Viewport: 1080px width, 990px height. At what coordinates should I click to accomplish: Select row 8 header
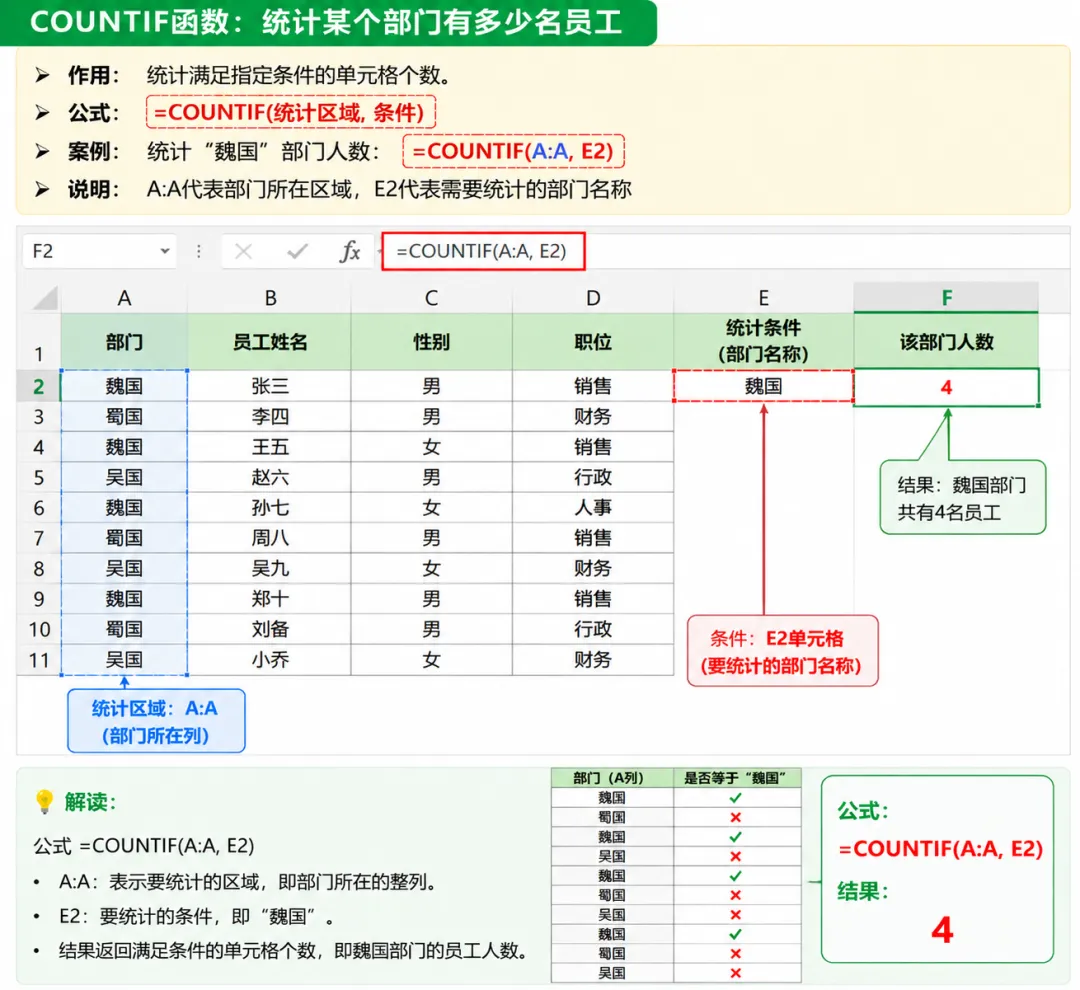pyautogui.click(x=39, y=568)
